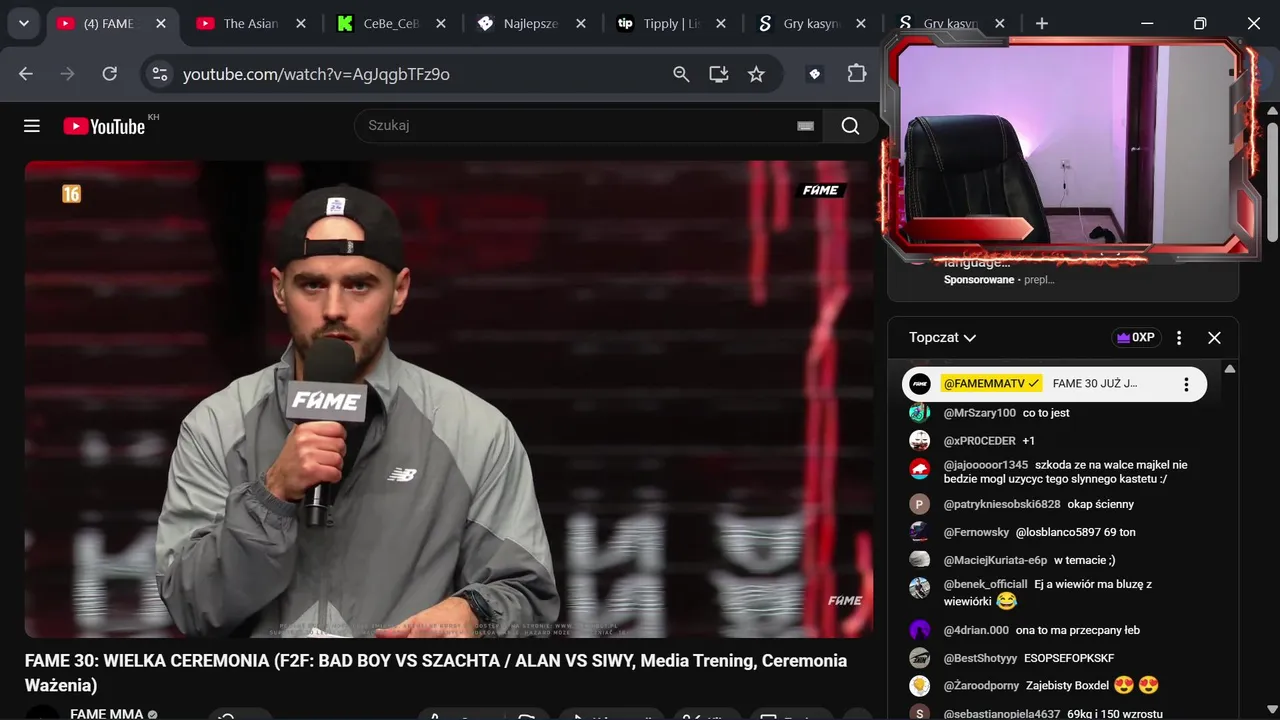Close the CeBe_CeB tab
Screen dimensions: 1280x720
(x=441, y=24)
